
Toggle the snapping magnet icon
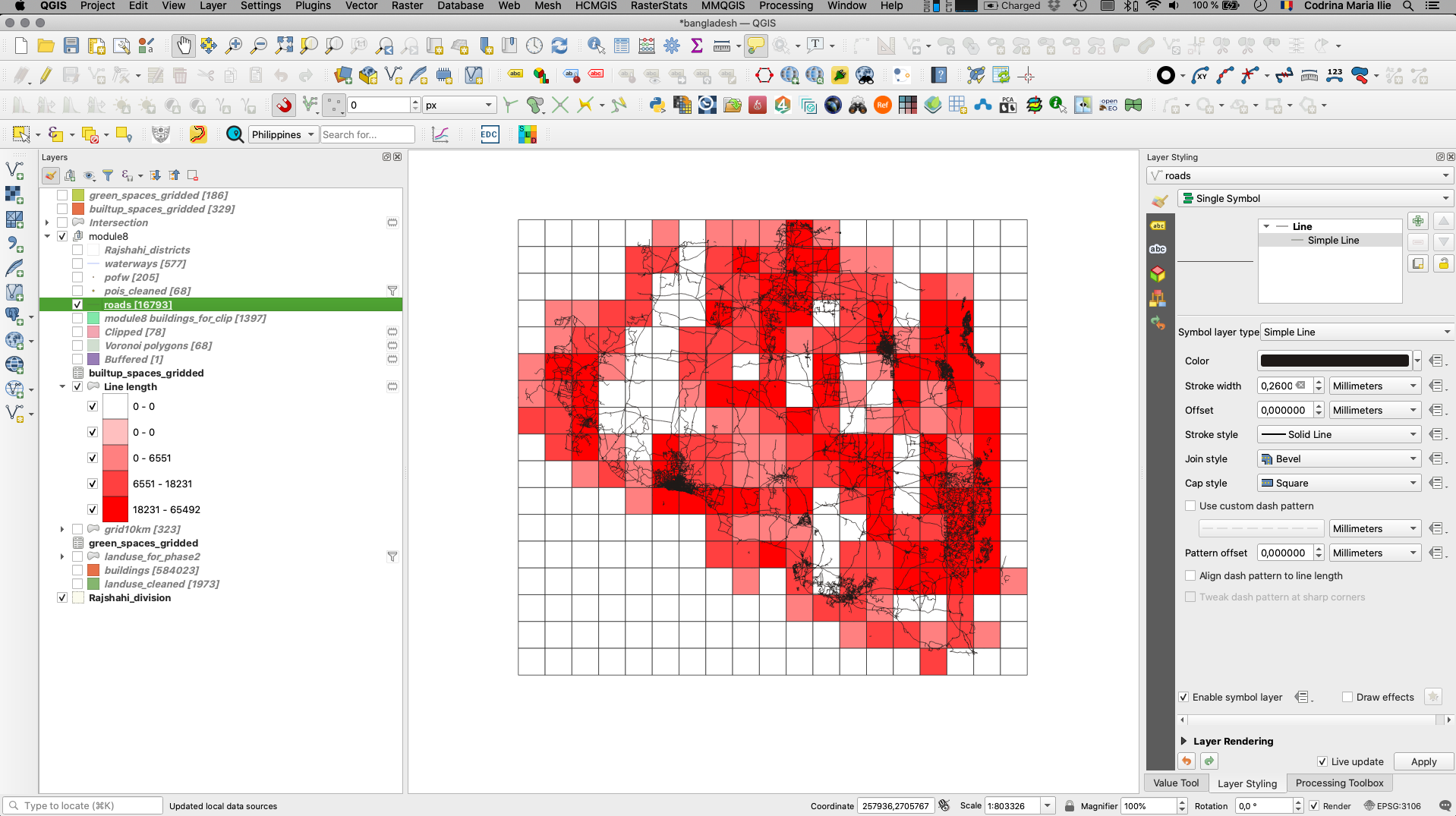point(284,106)
